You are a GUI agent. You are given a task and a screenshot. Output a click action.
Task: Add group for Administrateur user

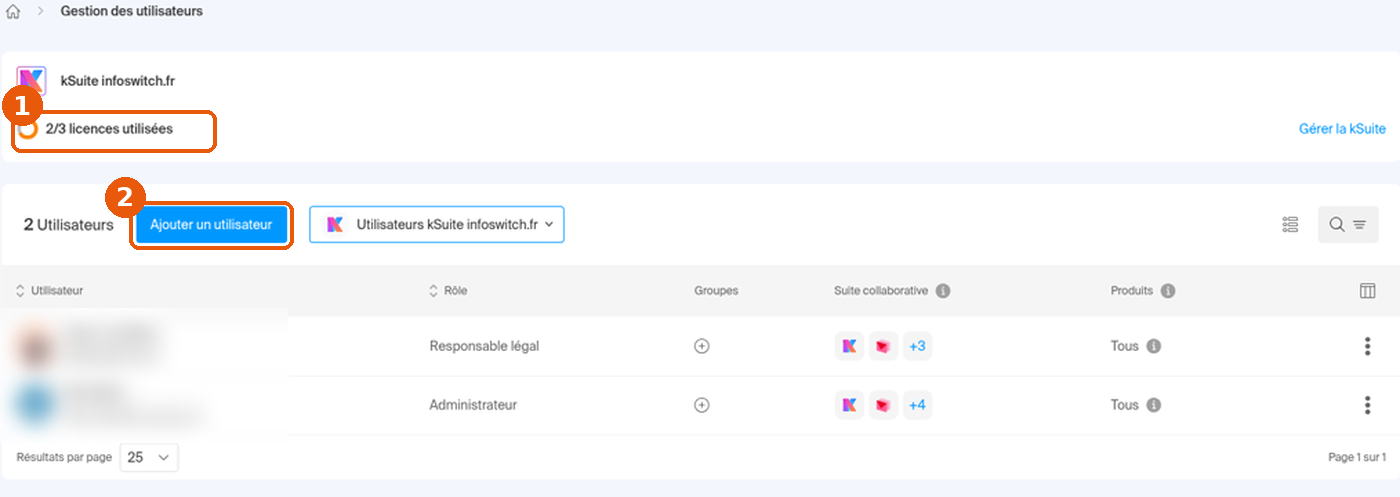(x=702, y=405)
